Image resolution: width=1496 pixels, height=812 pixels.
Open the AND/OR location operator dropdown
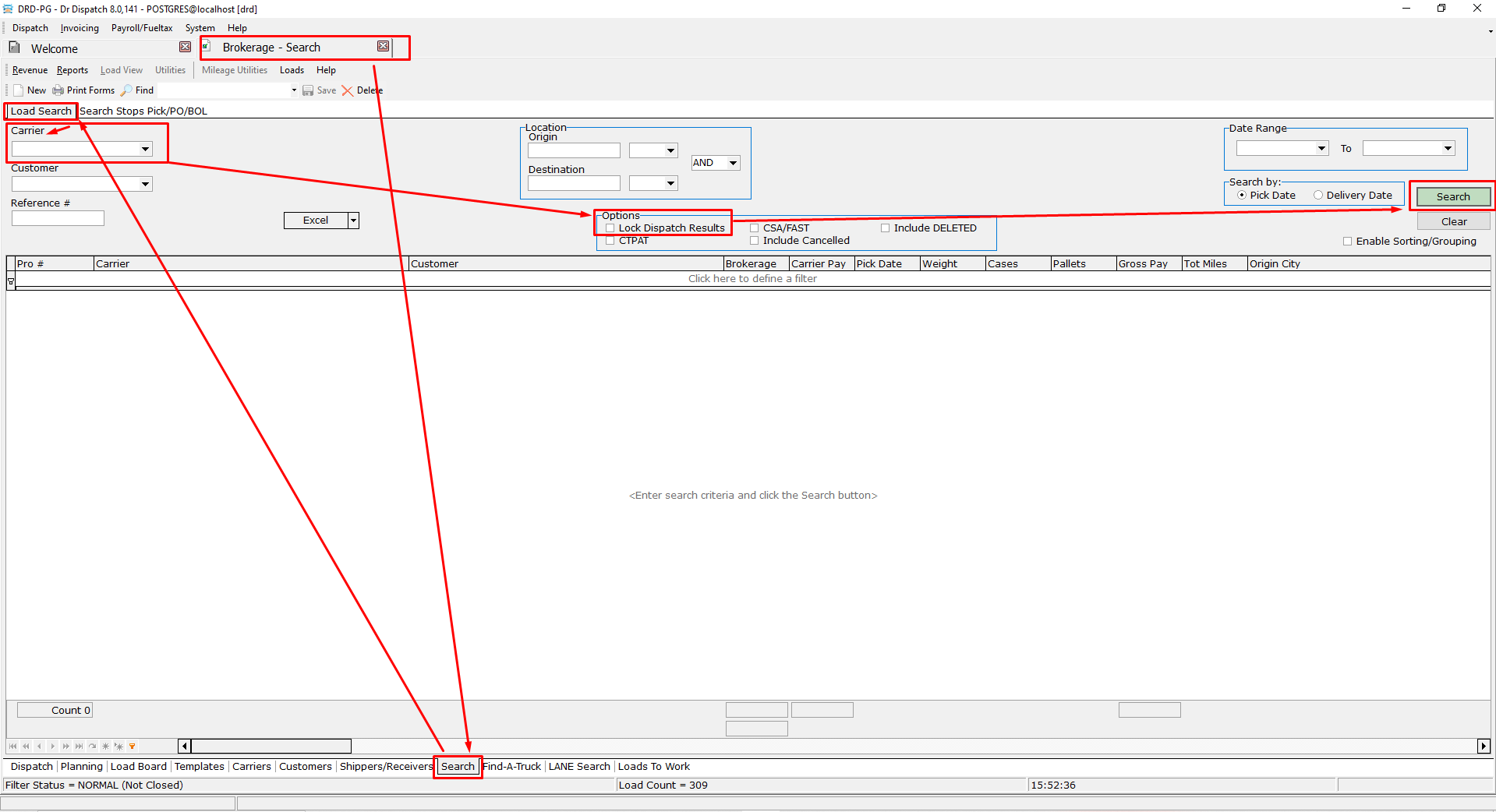pyautogui.click(x=733, y=163)
